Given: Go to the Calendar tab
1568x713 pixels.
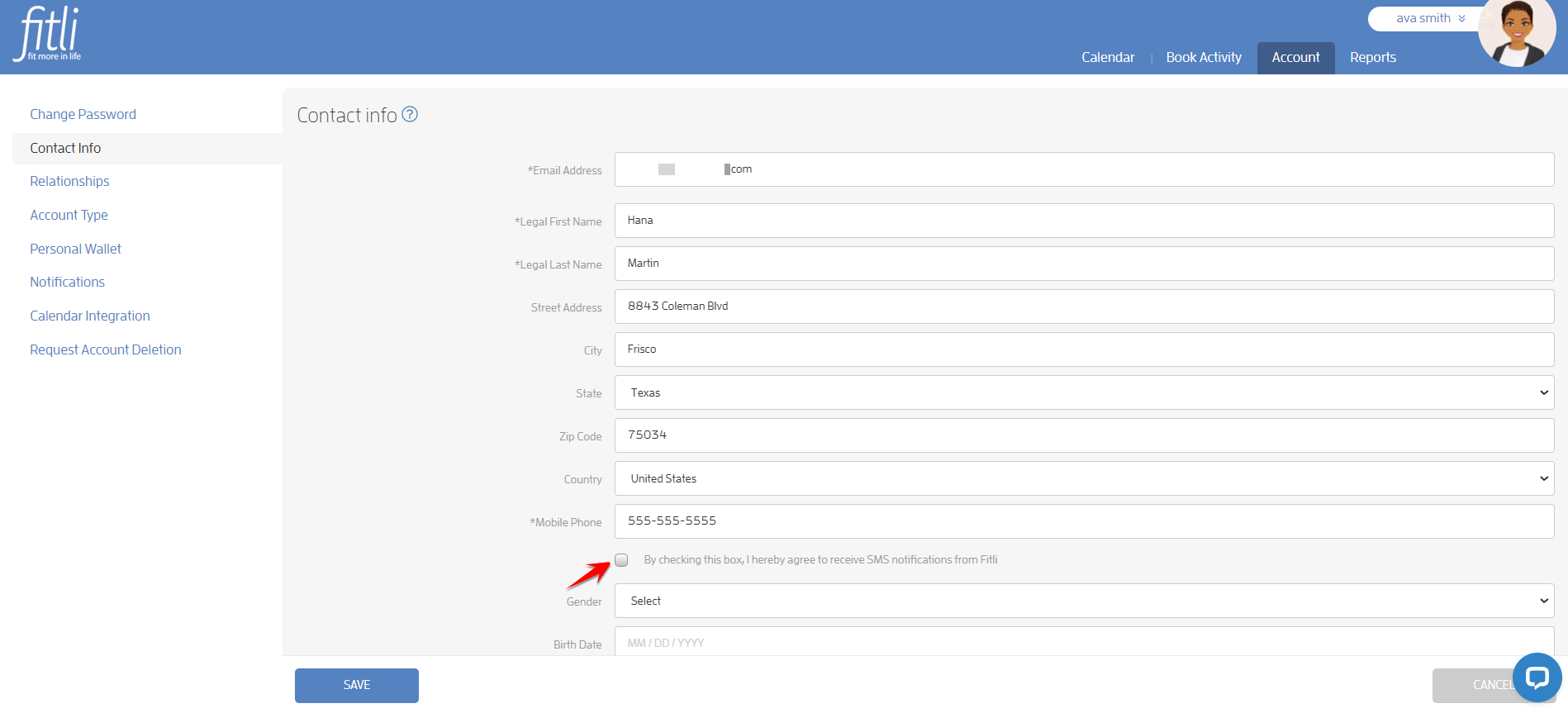Looking at the screenshot, I should tap(1108, 57).
